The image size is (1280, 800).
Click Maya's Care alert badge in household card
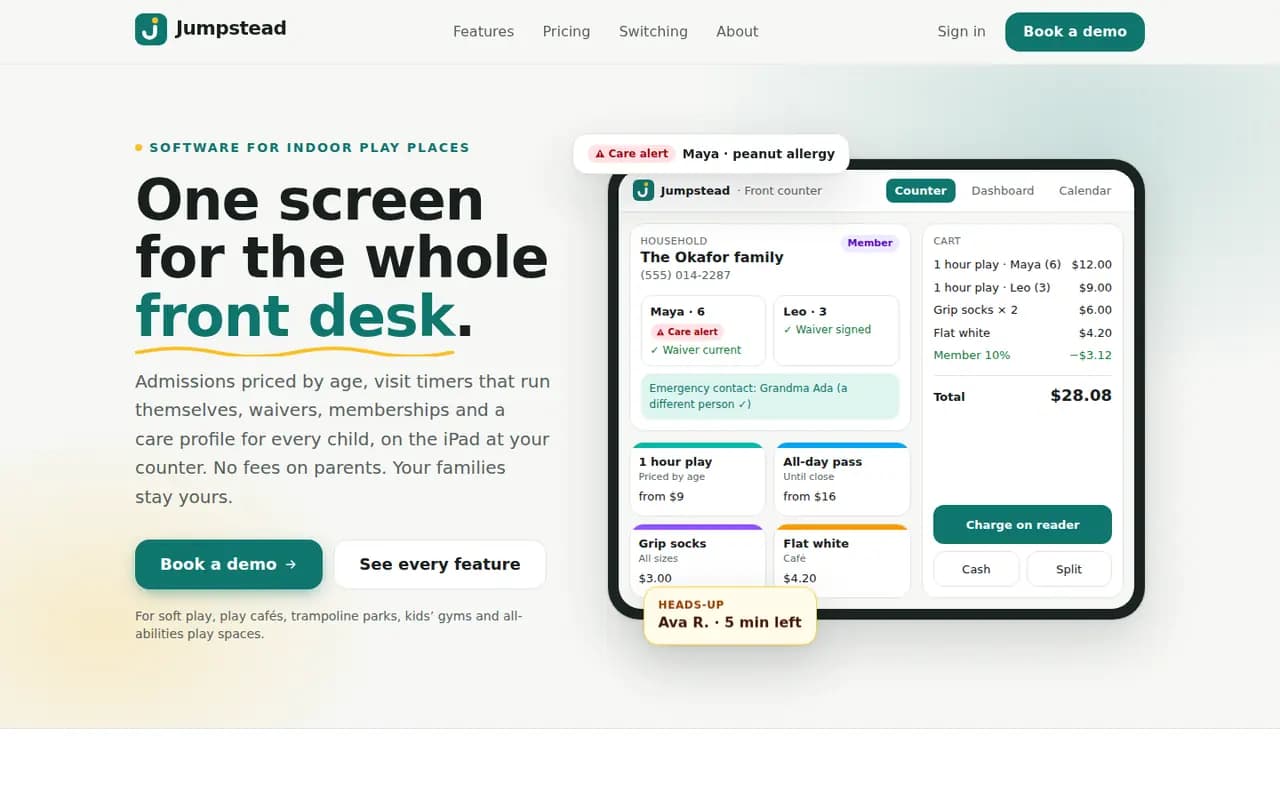pos(686,331)
